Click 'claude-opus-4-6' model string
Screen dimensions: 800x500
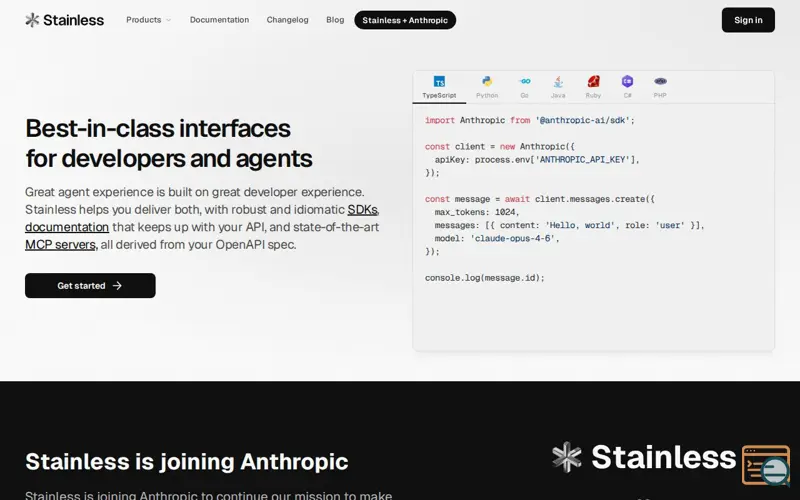pyautogui.click(x=512, y=238)
